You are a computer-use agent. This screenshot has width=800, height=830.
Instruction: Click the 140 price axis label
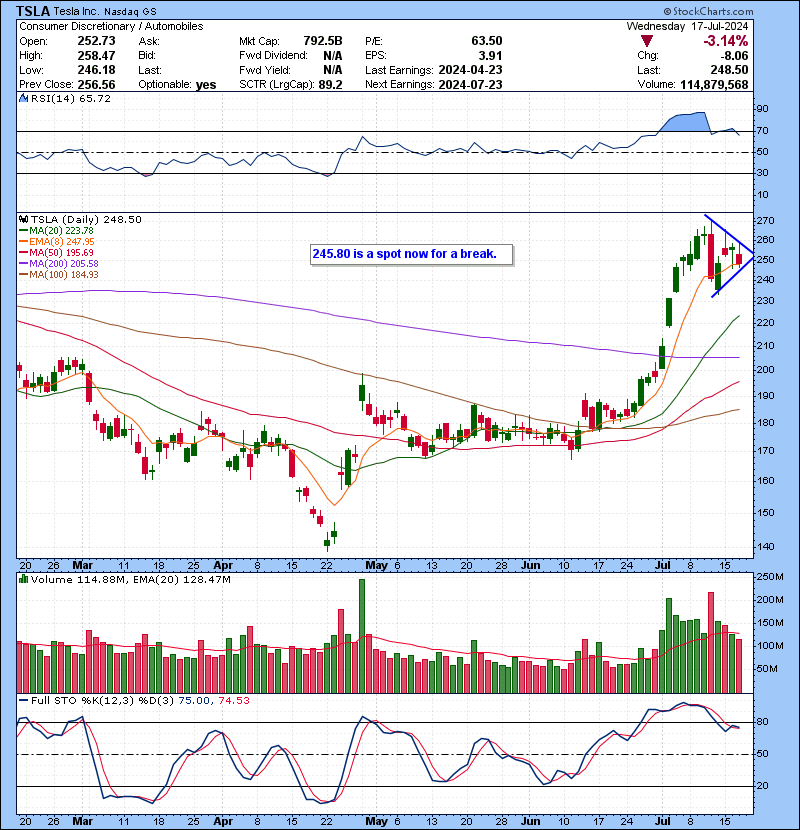point(766,546)
